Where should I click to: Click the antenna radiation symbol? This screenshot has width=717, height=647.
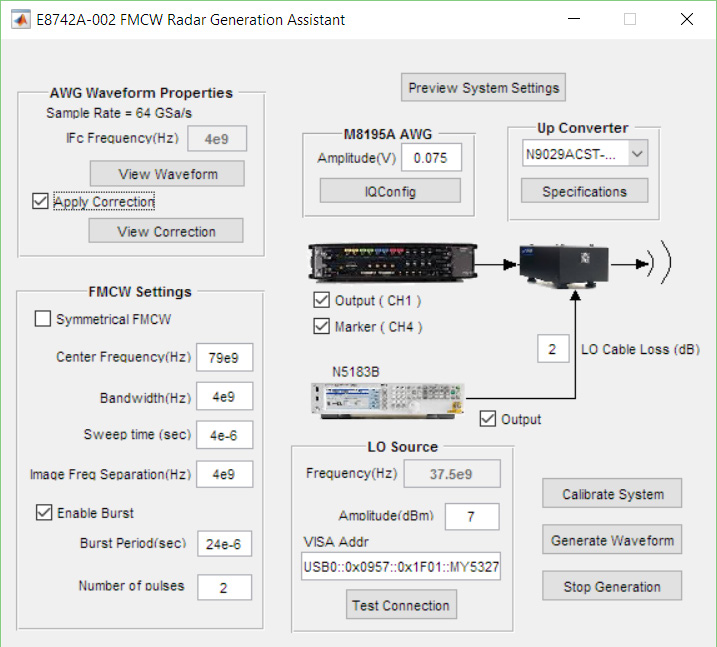tap(660, 265)
